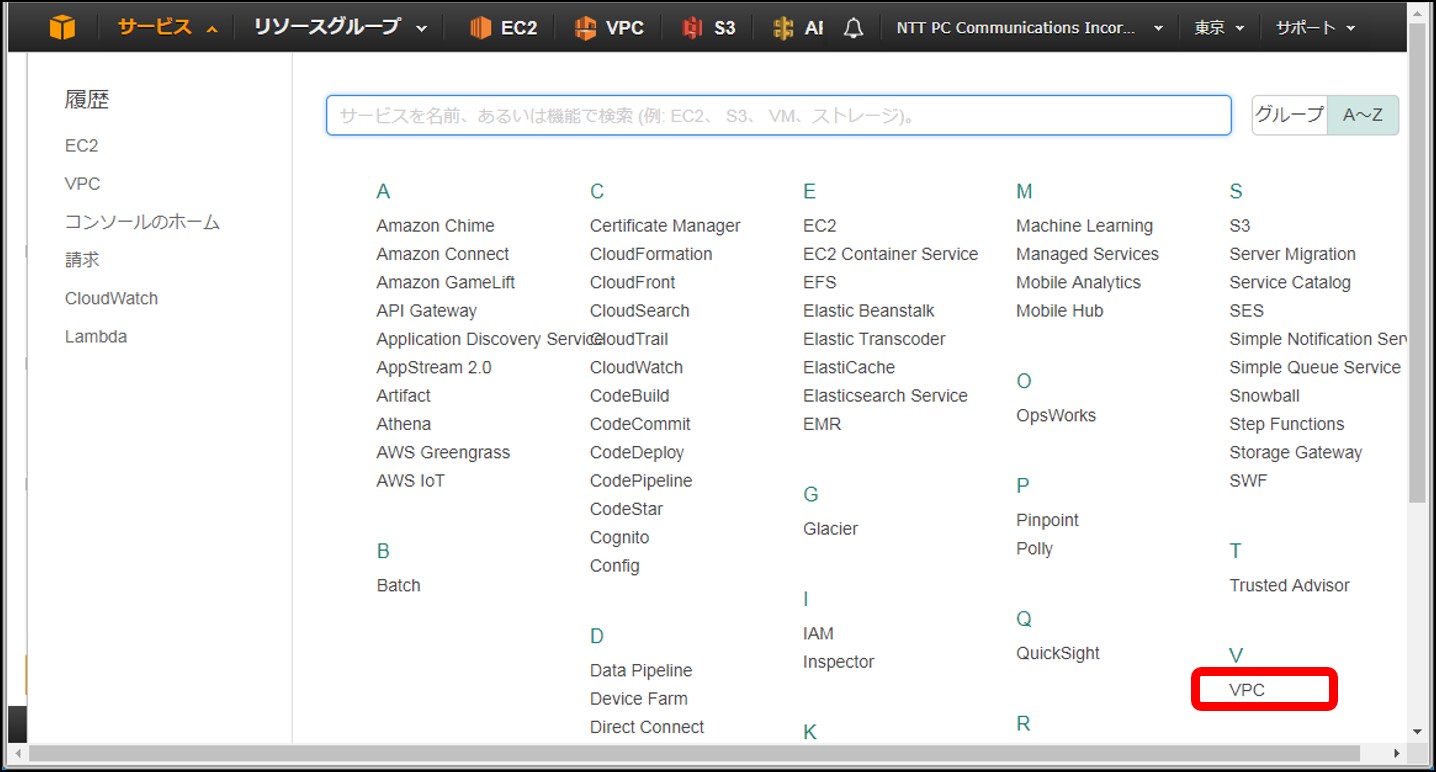Open EC2 from the 履歴 list
This screenshot has width=1436, height=772.
(x=82, y=146)
